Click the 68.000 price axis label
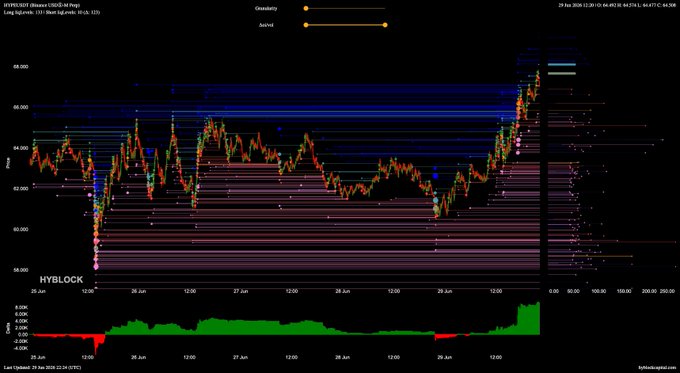Image resolution: width=680 pixels, height=373 pixels. tap(22, 67)
